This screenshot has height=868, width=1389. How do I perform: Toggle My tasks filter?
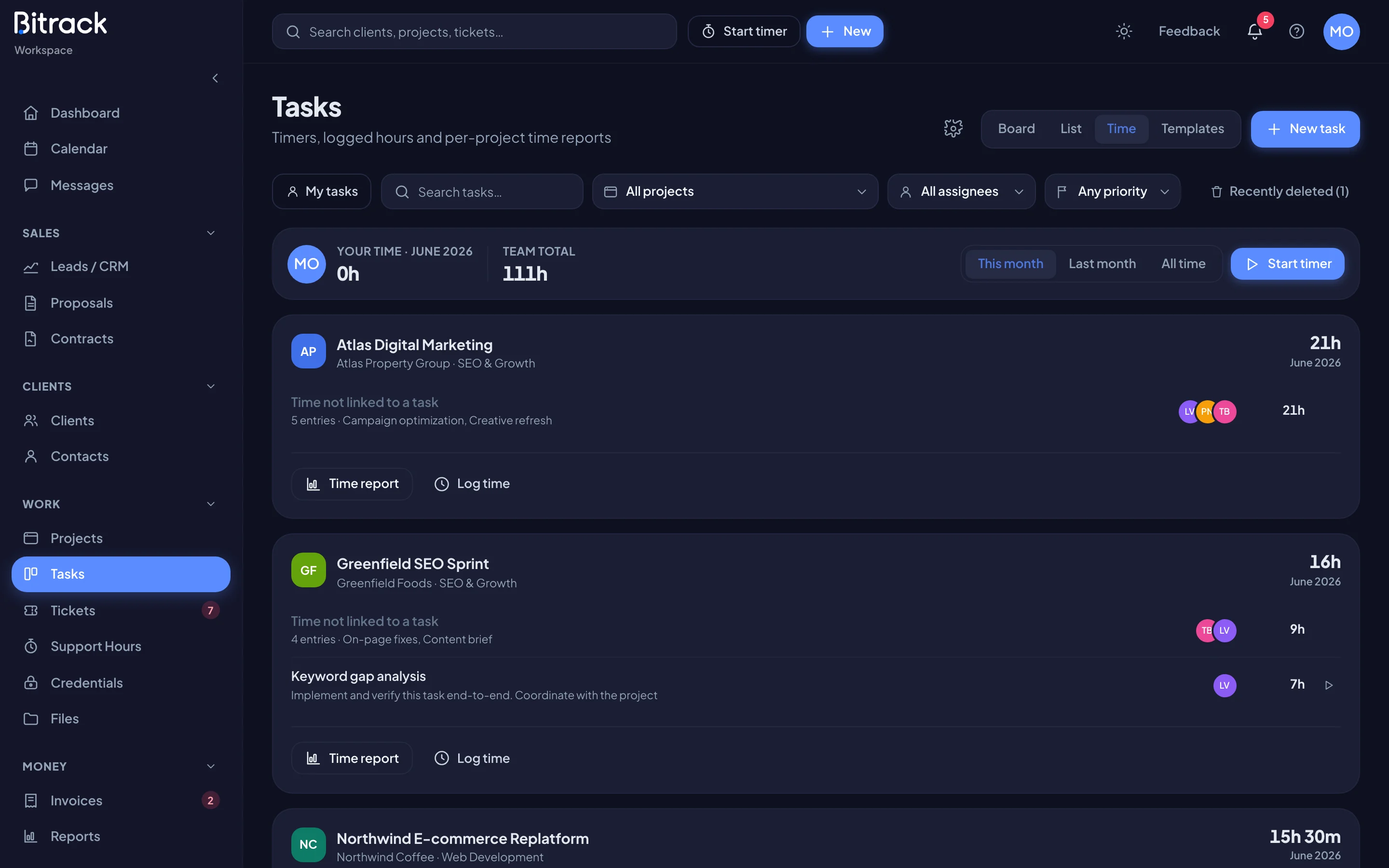pyautogui.click(x=321, y=191)
